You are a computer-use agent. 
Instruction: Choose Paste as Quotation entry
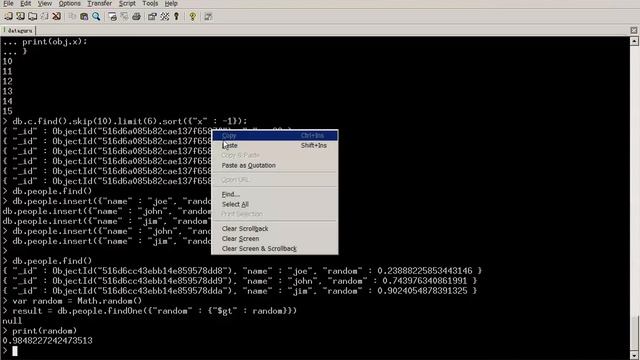pyautogui.click(x=275, y=165)
